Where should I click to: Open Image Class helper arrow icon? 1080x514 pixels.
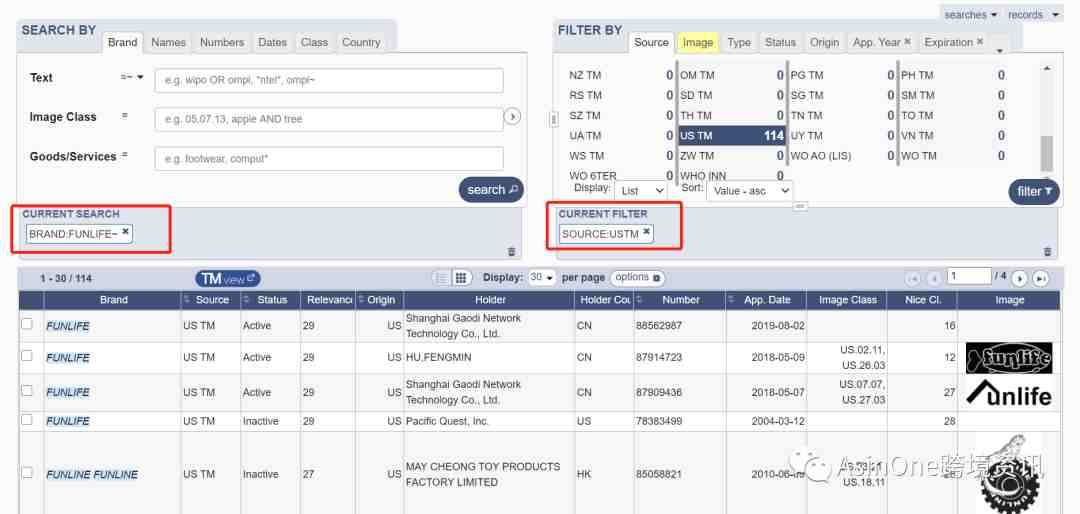[x=512, y=117]
